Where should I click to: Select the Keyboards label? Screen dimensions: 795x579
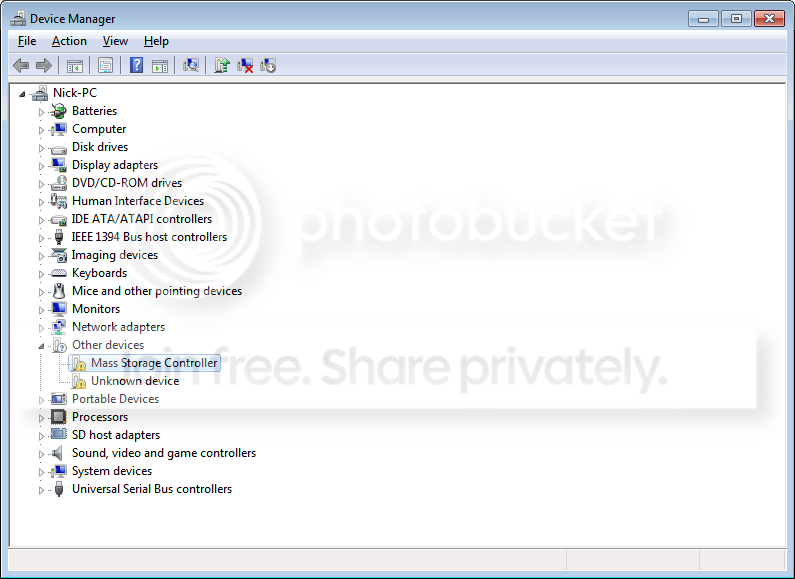99,273
